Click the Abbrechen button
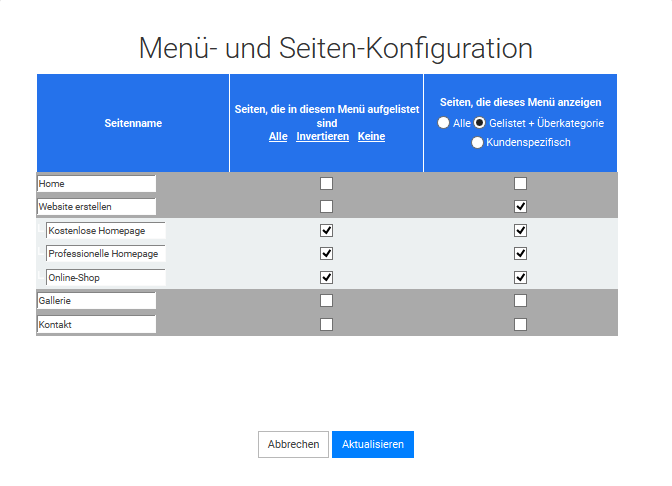 point(293,444)
